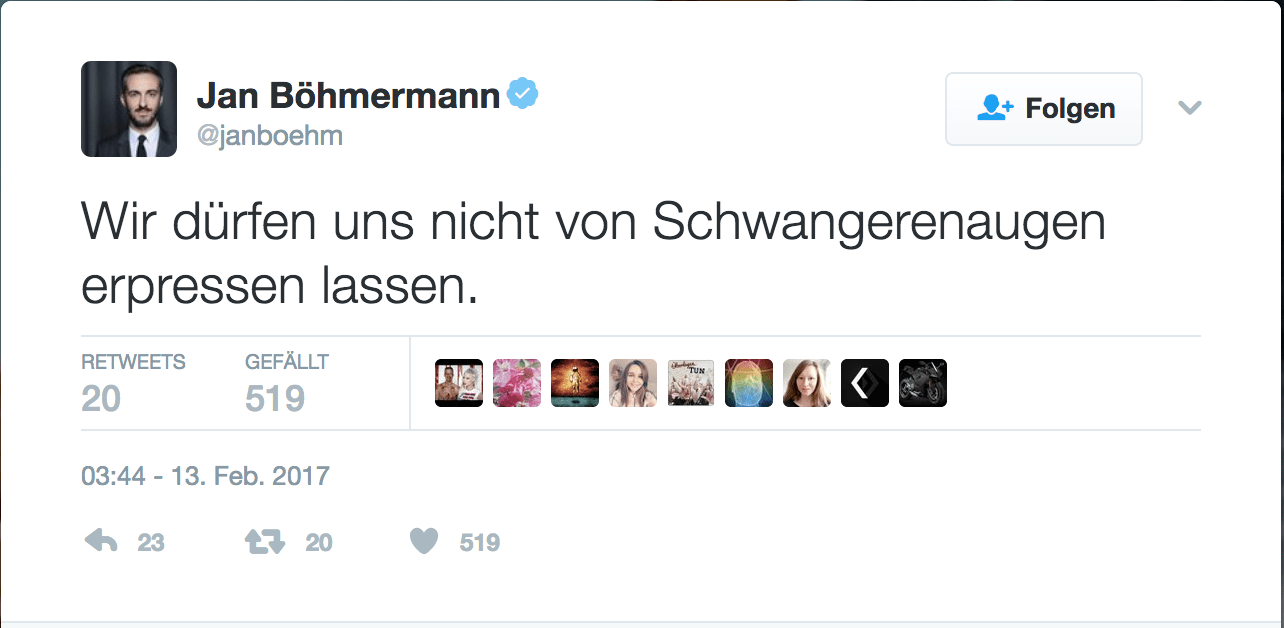The width and height of the screenshot is (1284, 628).
Task: Open liker avatar showing an astronaut
Action: pyautogui.click(x=575, y=383)
